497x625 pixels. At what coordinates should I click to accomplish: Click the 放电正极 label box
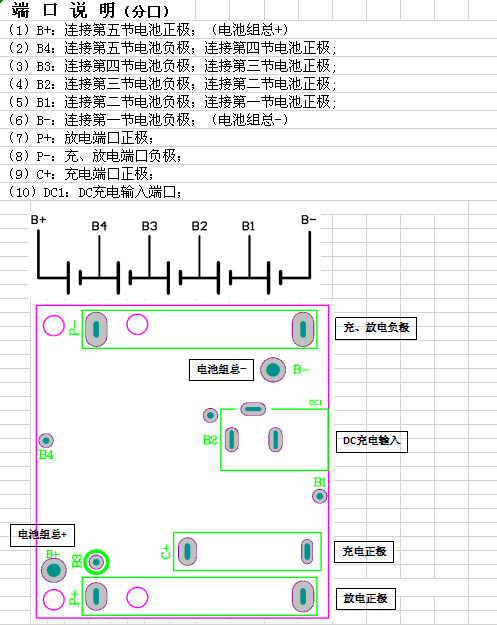(x=365, y=599)
